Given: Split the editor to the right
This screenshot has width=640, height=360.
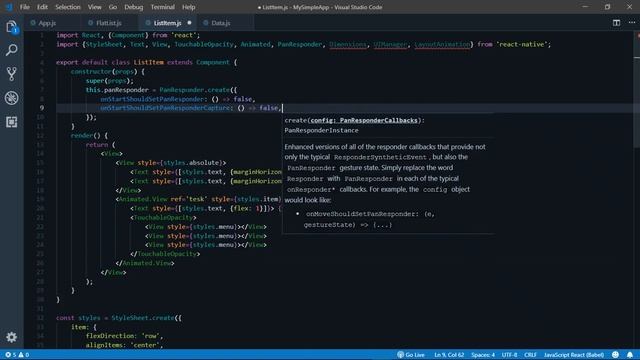Looking at the screenshot, I should (x=616, y=23).
